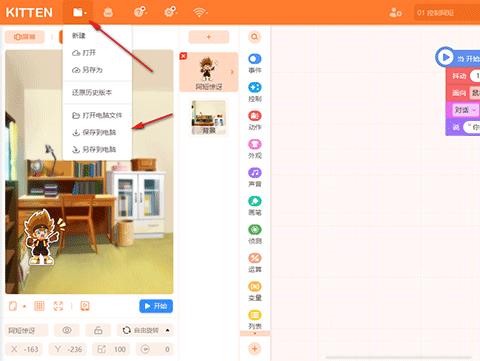This screenshot has width=480, height=361.
Task: Expand the category list's small down arrow
Action: pyautogui.click(x=255, y=333)
